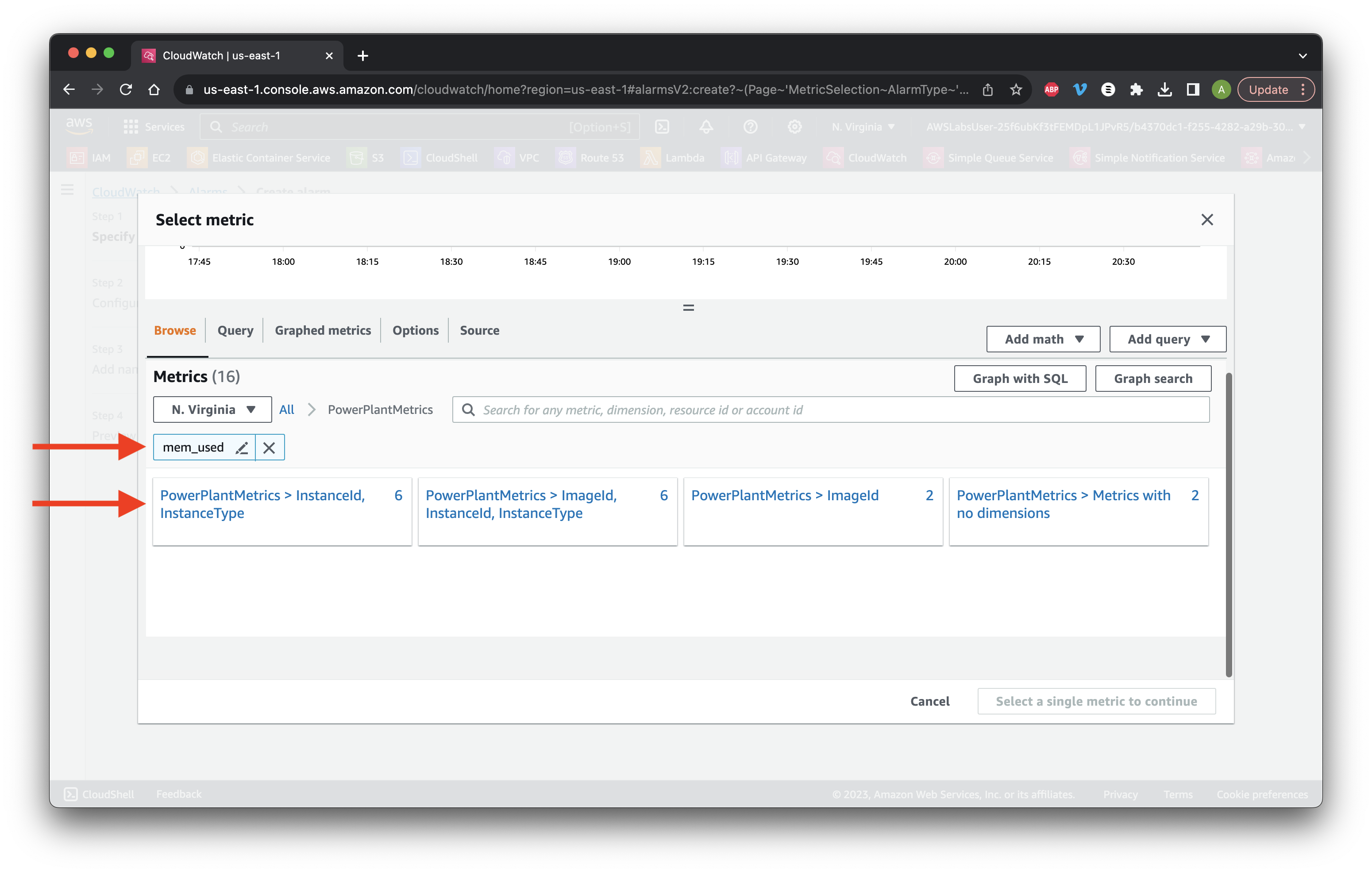Click the browser back arrow
The width and height of the screenshot is (1372, 873).
click(x=69, y=89)
